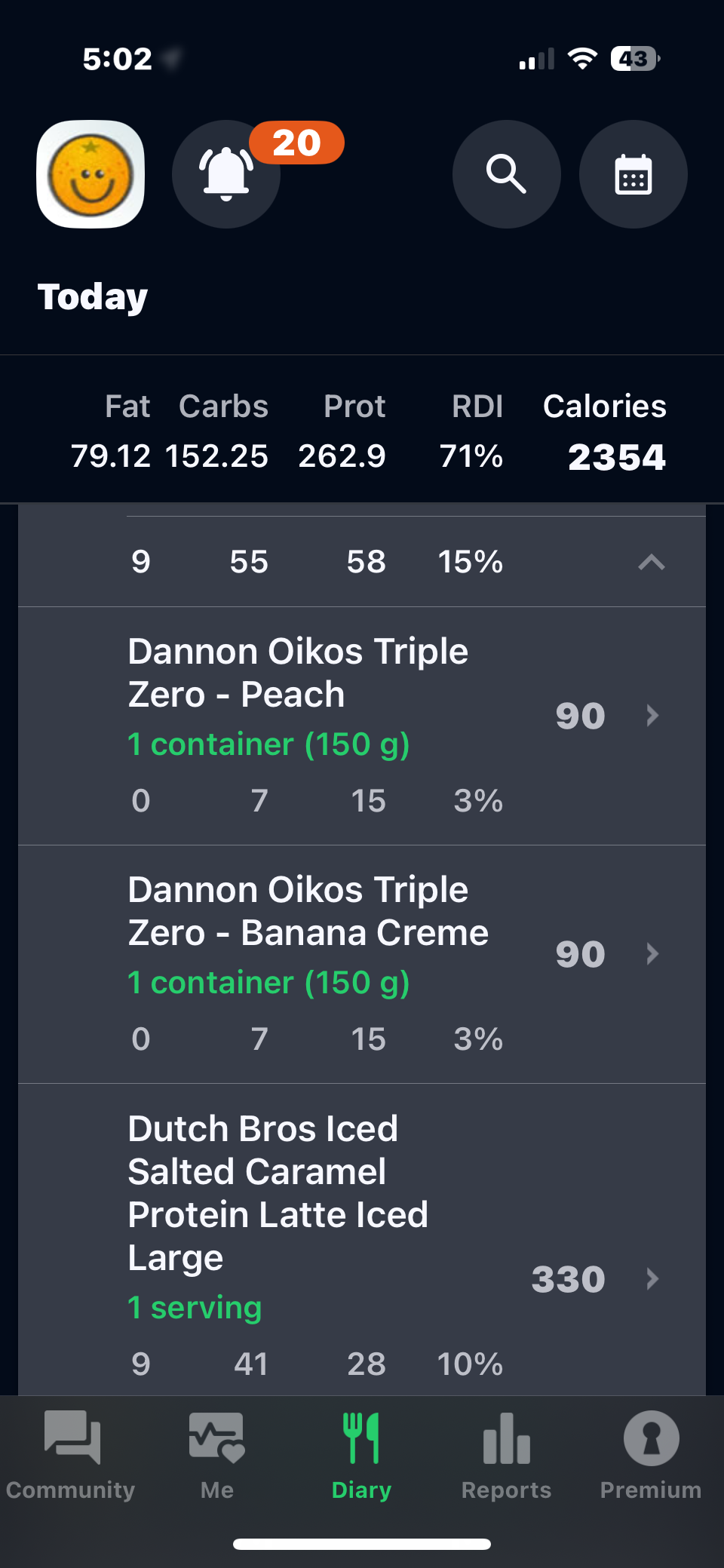This screenshot has width=724, height=1568.
Task: Tap the RDI 71% summary value
Action: click(x=471, y=456)
